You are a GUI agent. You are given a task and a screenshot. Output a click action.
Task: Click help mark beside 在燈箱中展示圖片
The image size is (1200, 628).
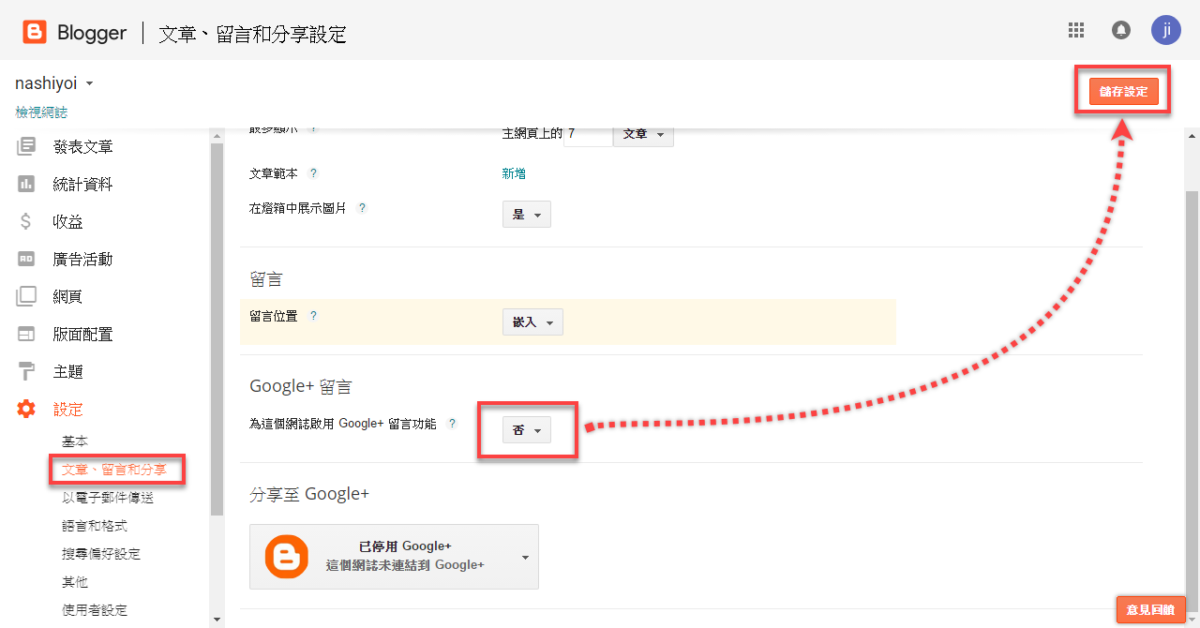point(362,208)
